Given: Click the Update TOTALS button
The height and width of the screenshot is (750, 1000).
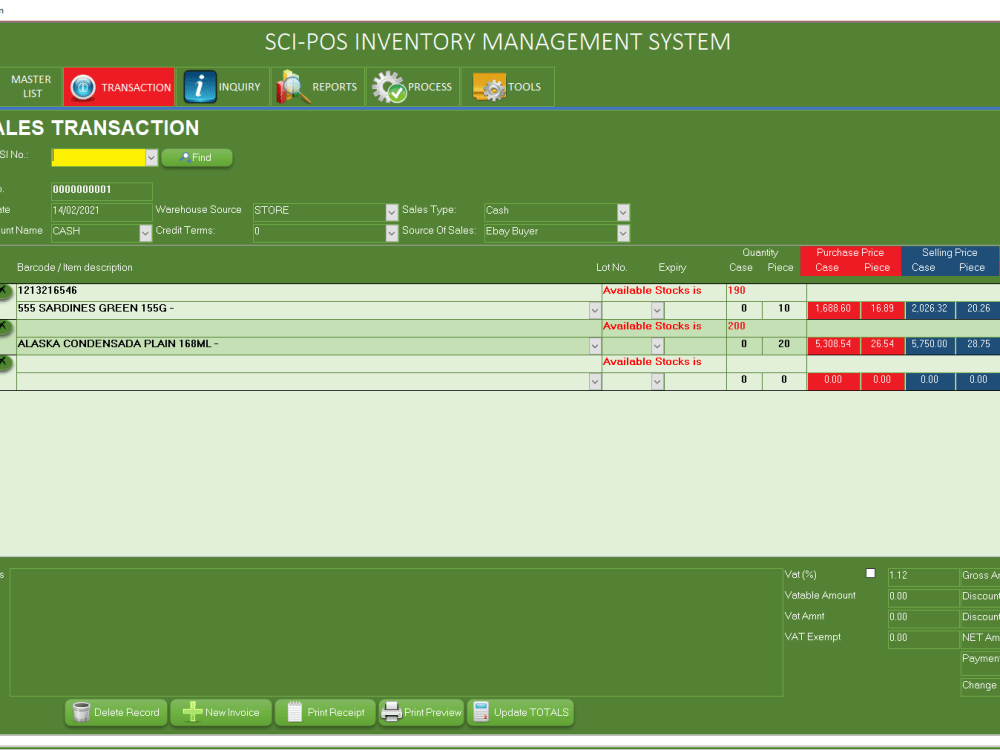Looking at the screenshot, I should [521, 712].
